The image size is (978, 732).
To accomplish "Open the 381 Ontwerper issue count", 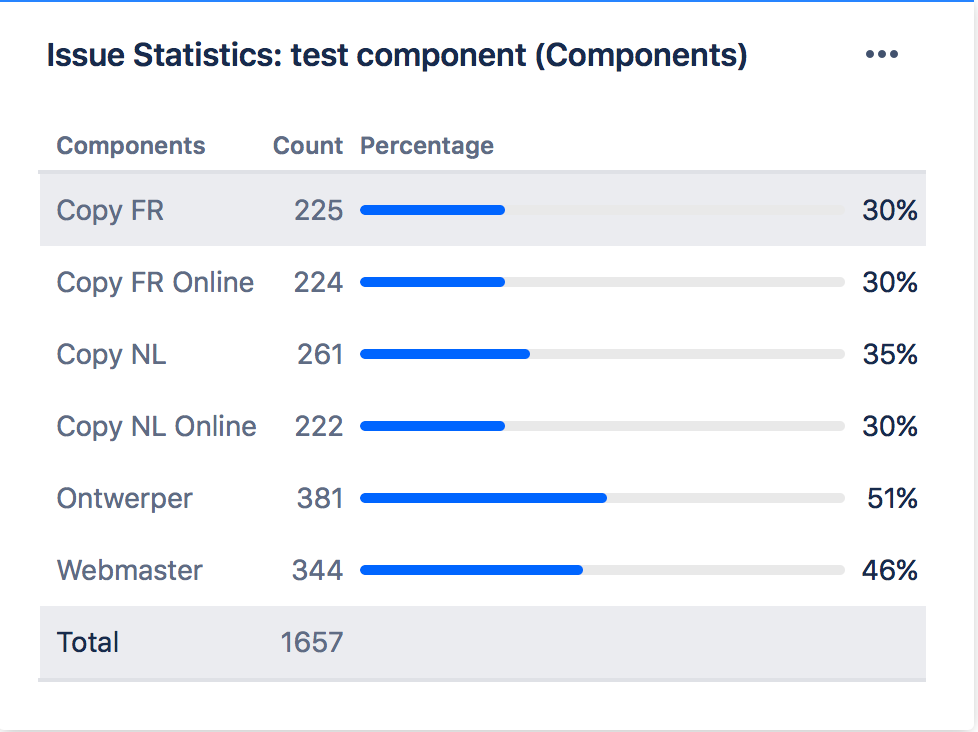I will pos(320,499).
